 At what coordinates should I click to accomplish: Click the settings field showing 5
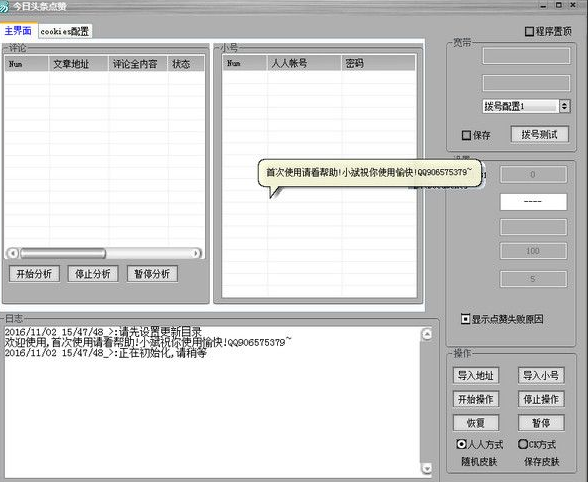[533, 279]
